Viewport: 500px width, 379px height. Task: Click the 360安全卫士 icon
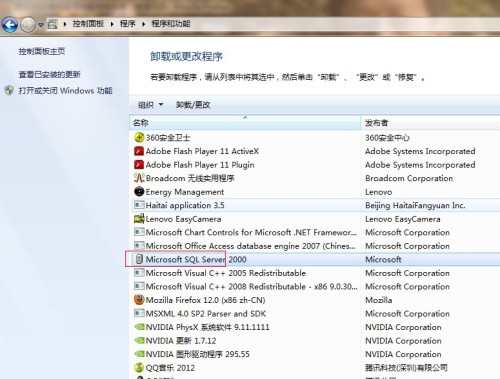coord(139,137)
